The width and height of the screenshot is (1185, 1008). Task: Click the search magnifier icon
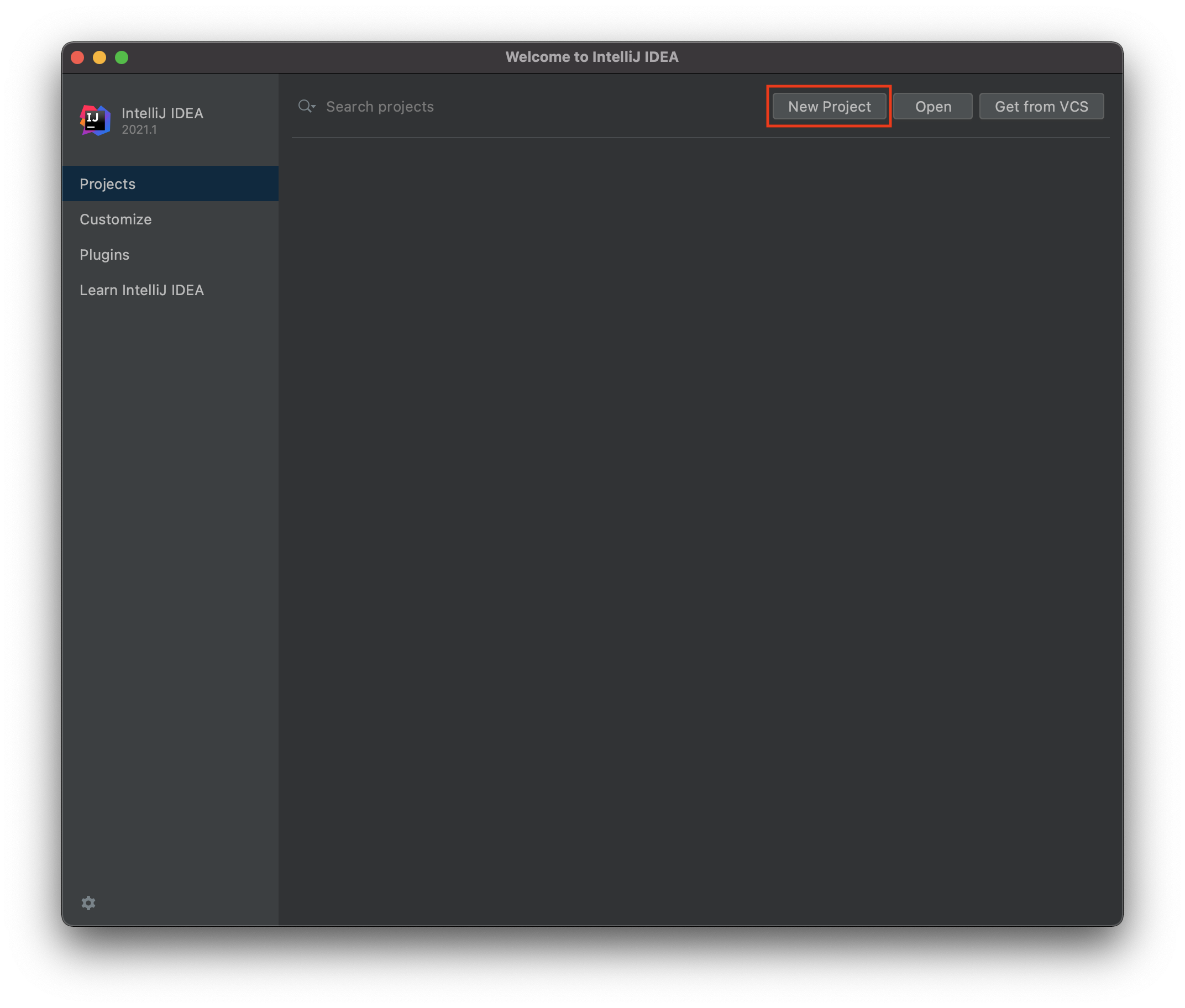point(305,106)
